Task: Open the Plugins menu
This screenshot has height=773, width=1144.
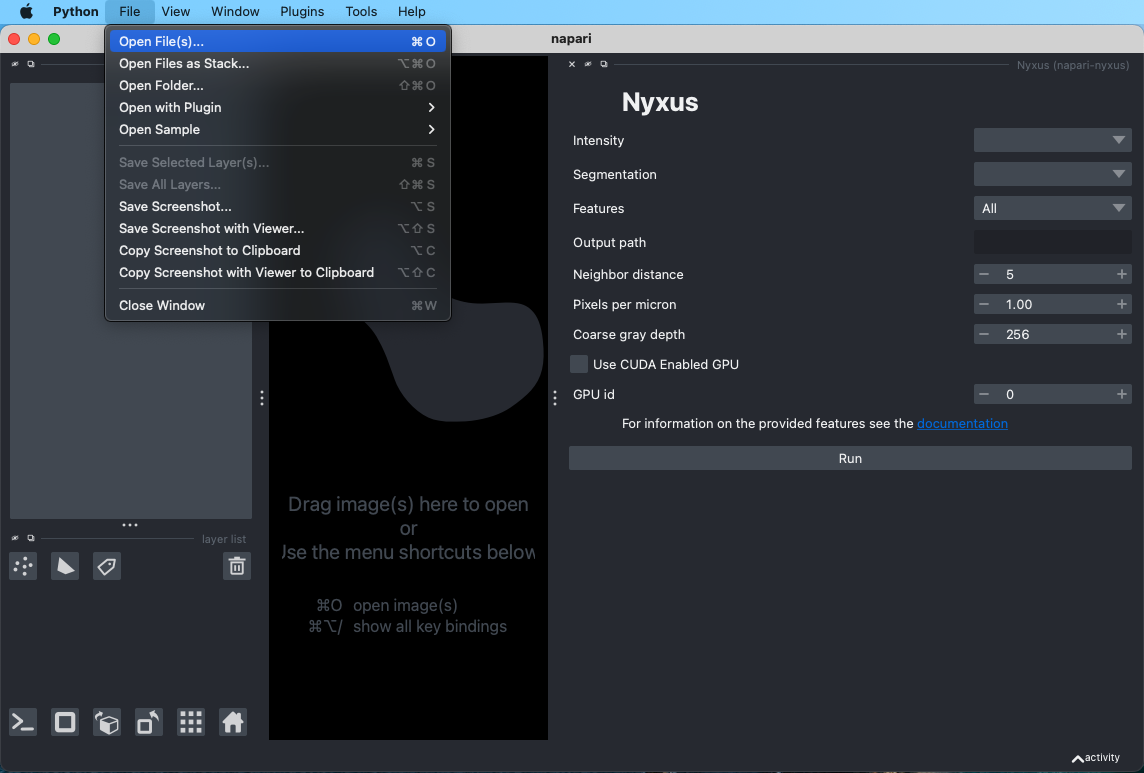Action: (302, 12)
